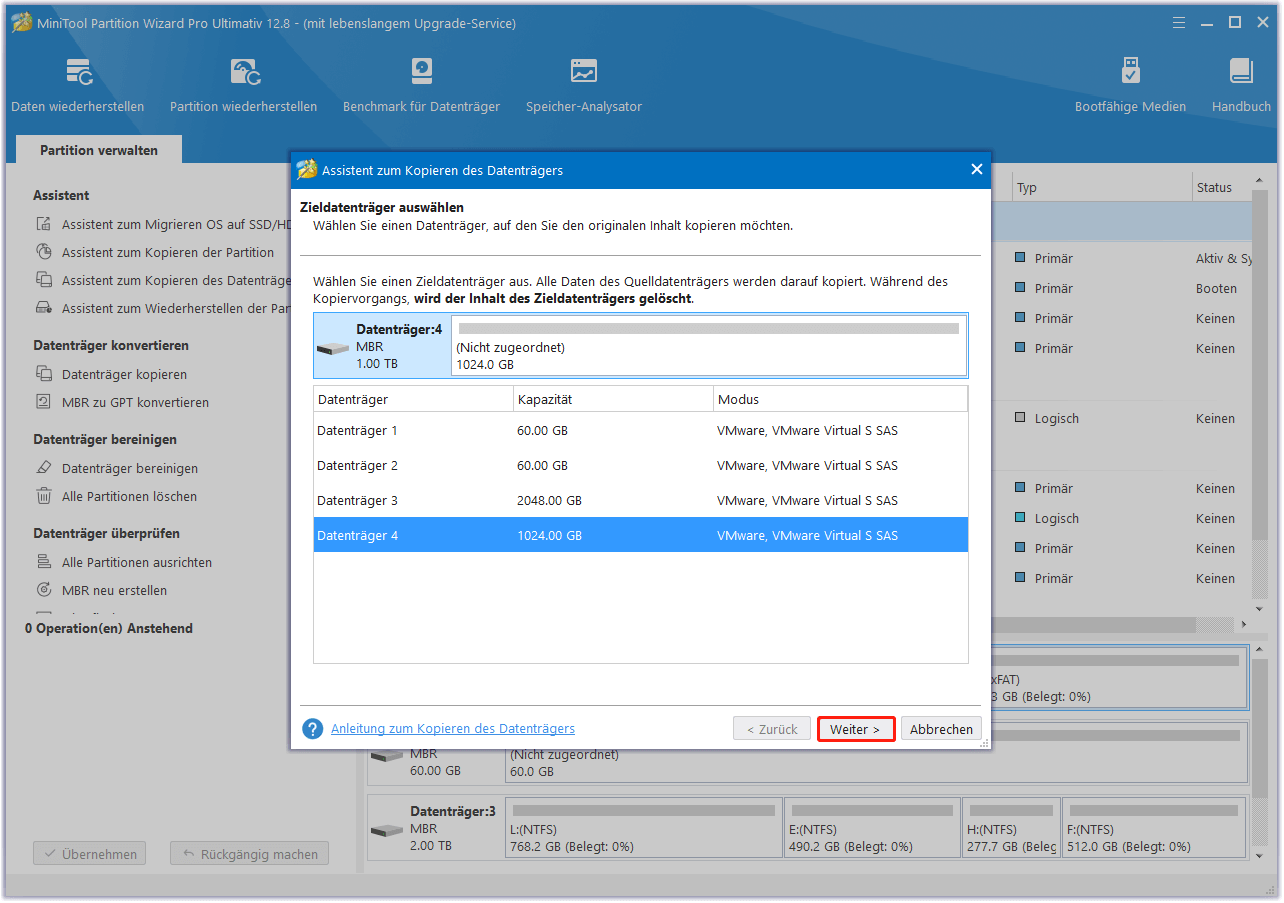Click the Abbrechen button

pyautogui.click(x=941, y=729)
